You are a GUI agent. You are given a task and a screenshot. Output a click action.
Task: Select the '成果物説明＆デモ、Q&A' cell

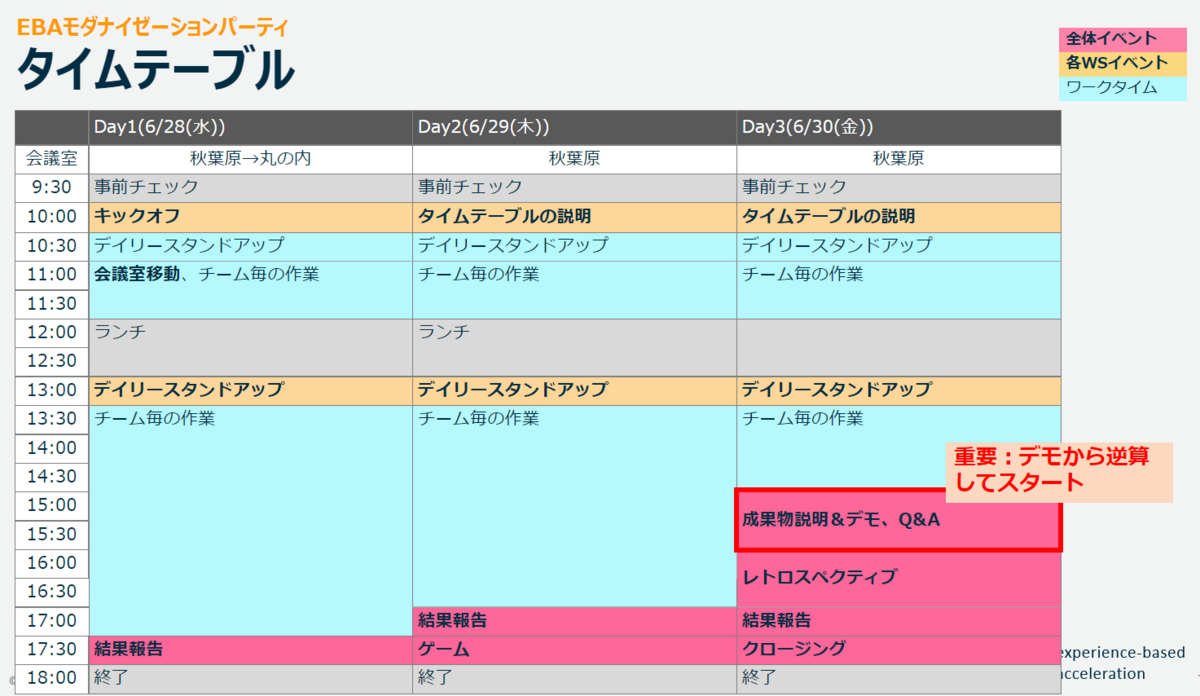tap(898, 520)
